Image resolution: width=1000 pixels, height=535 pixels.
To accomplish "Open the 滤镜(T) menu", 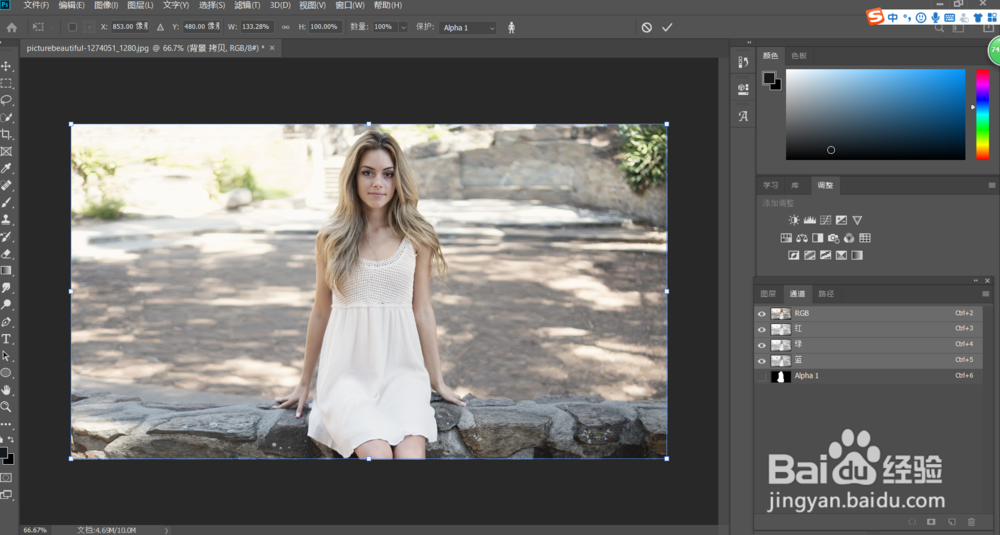I will pos(247,5).
